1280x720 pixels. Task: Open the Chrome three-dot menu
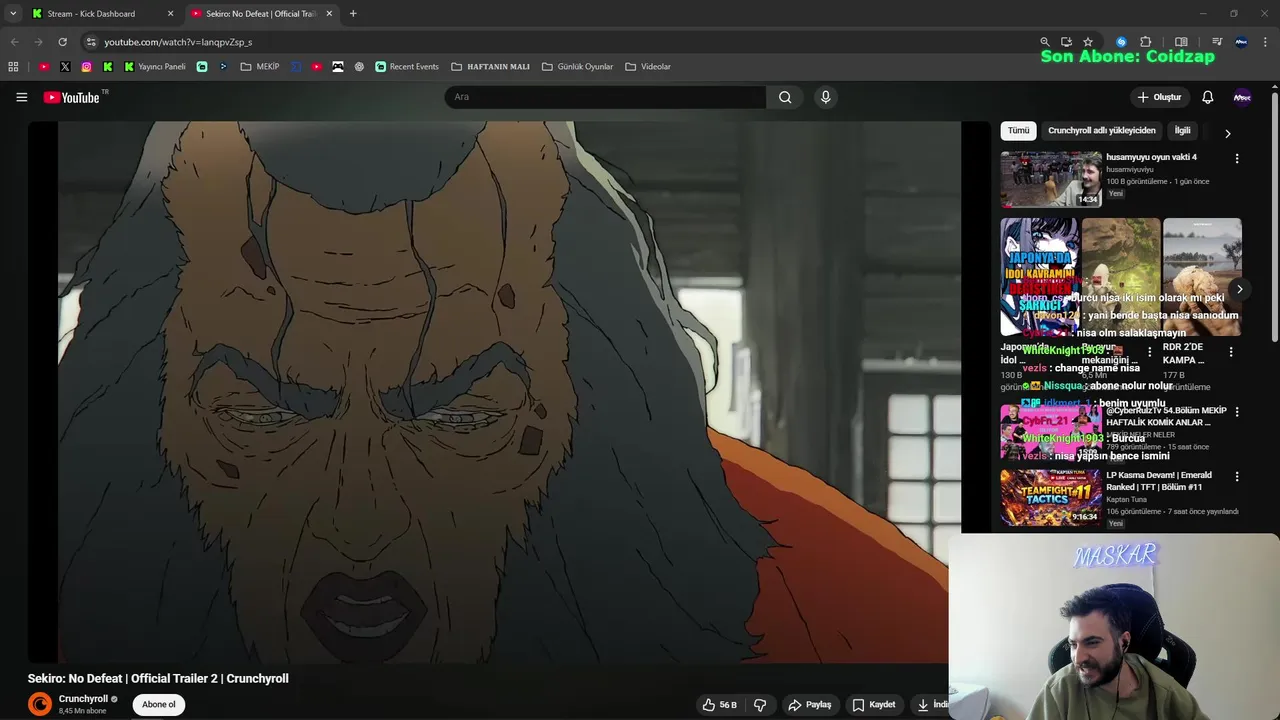(1265, 42)
